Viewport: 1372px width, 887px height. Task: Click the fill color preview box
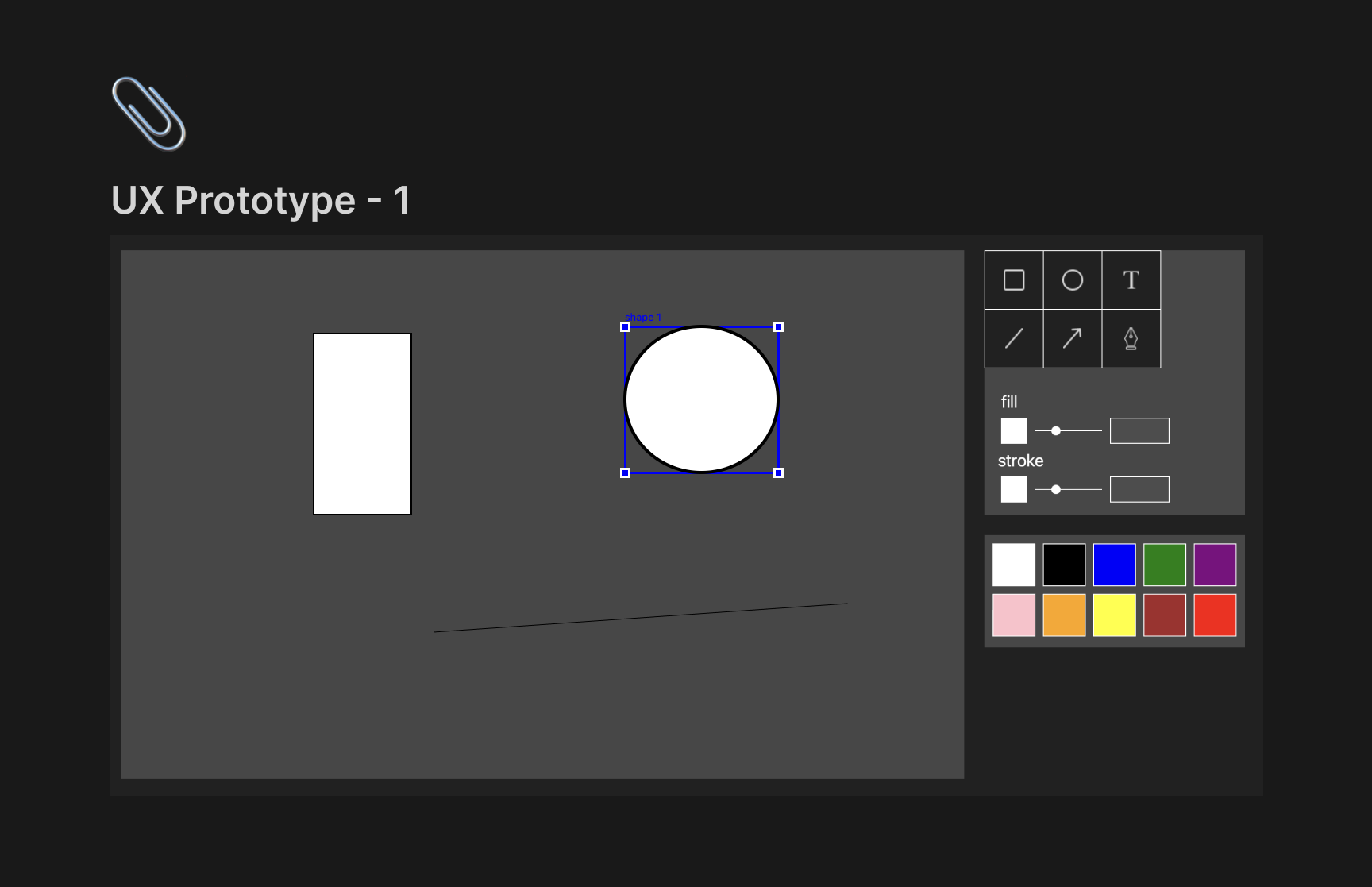tap(1014, 431)
